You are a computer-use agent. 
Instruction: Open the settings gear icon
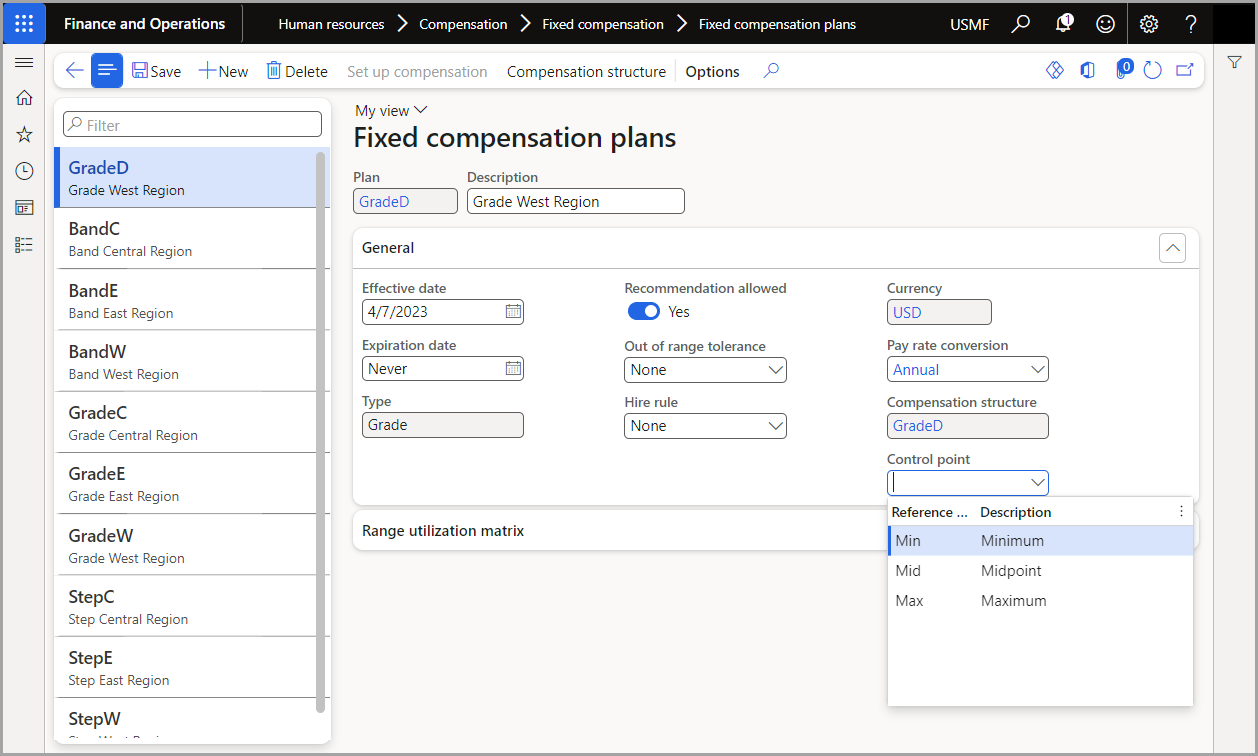pos(1149,24)
